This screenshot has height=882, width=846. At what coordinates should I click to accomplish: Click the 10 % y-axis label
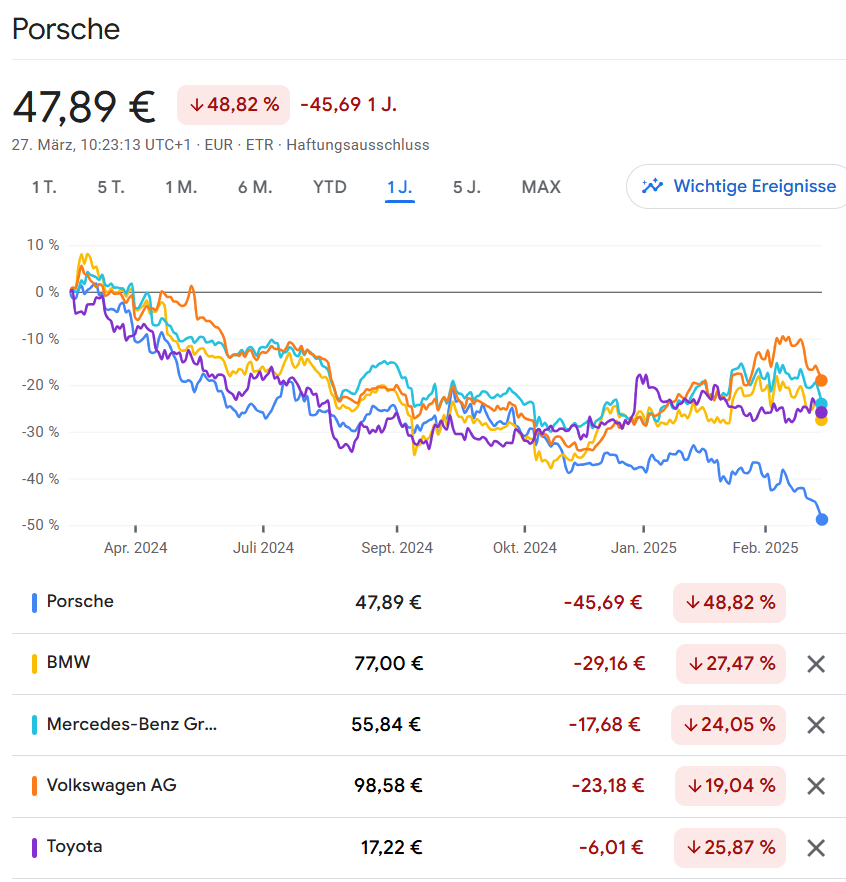(x=43, y=245)
